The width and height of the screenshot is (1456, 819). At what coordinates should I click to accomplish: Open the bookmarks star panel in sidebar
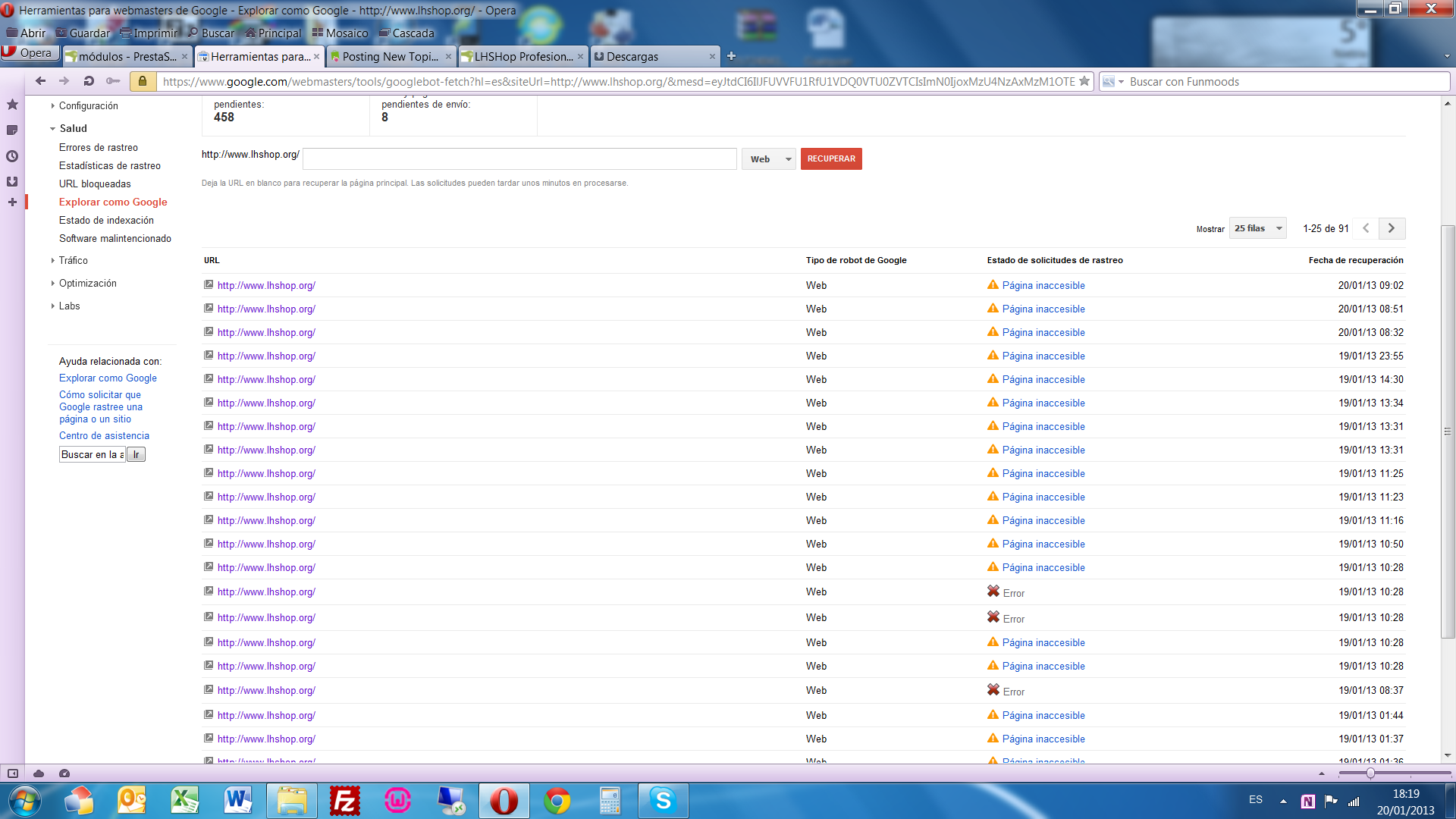tap(12, 105)
